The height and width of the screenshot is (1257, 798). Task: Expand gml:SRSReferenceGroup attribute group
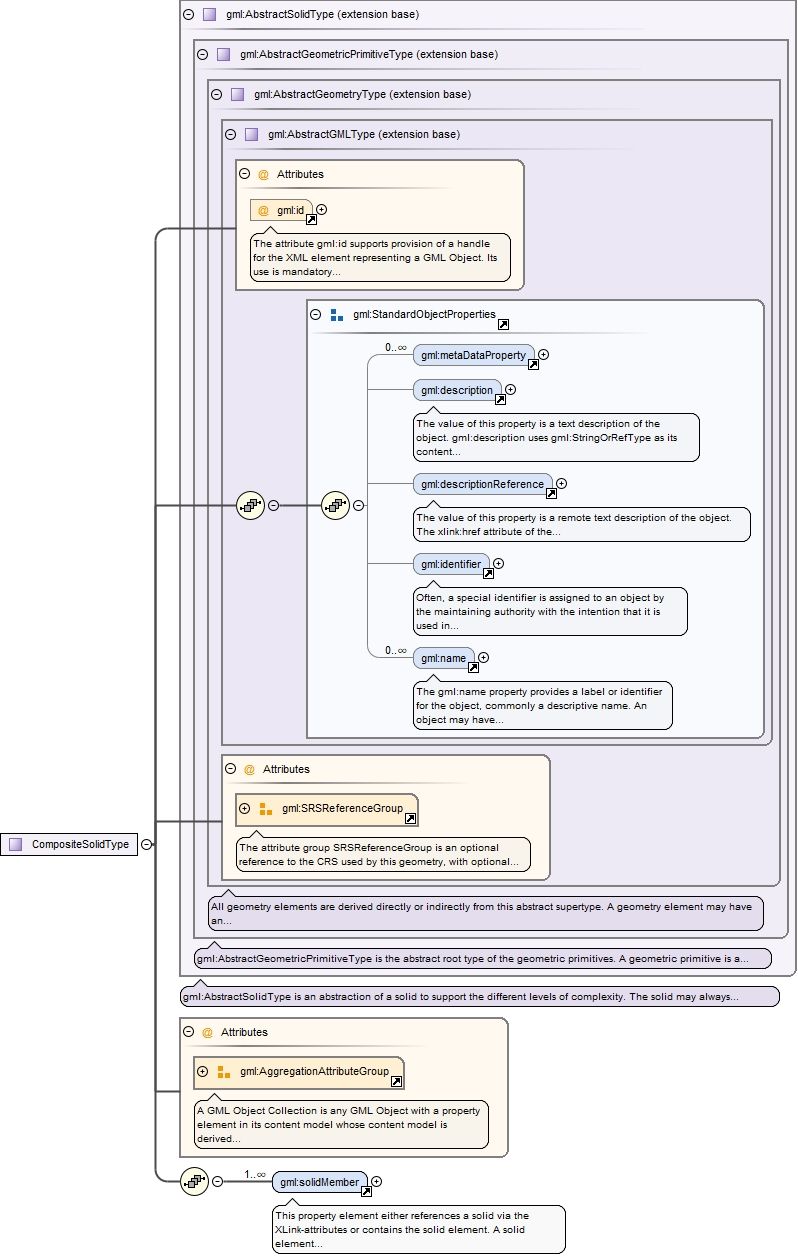tap(244, 808)
